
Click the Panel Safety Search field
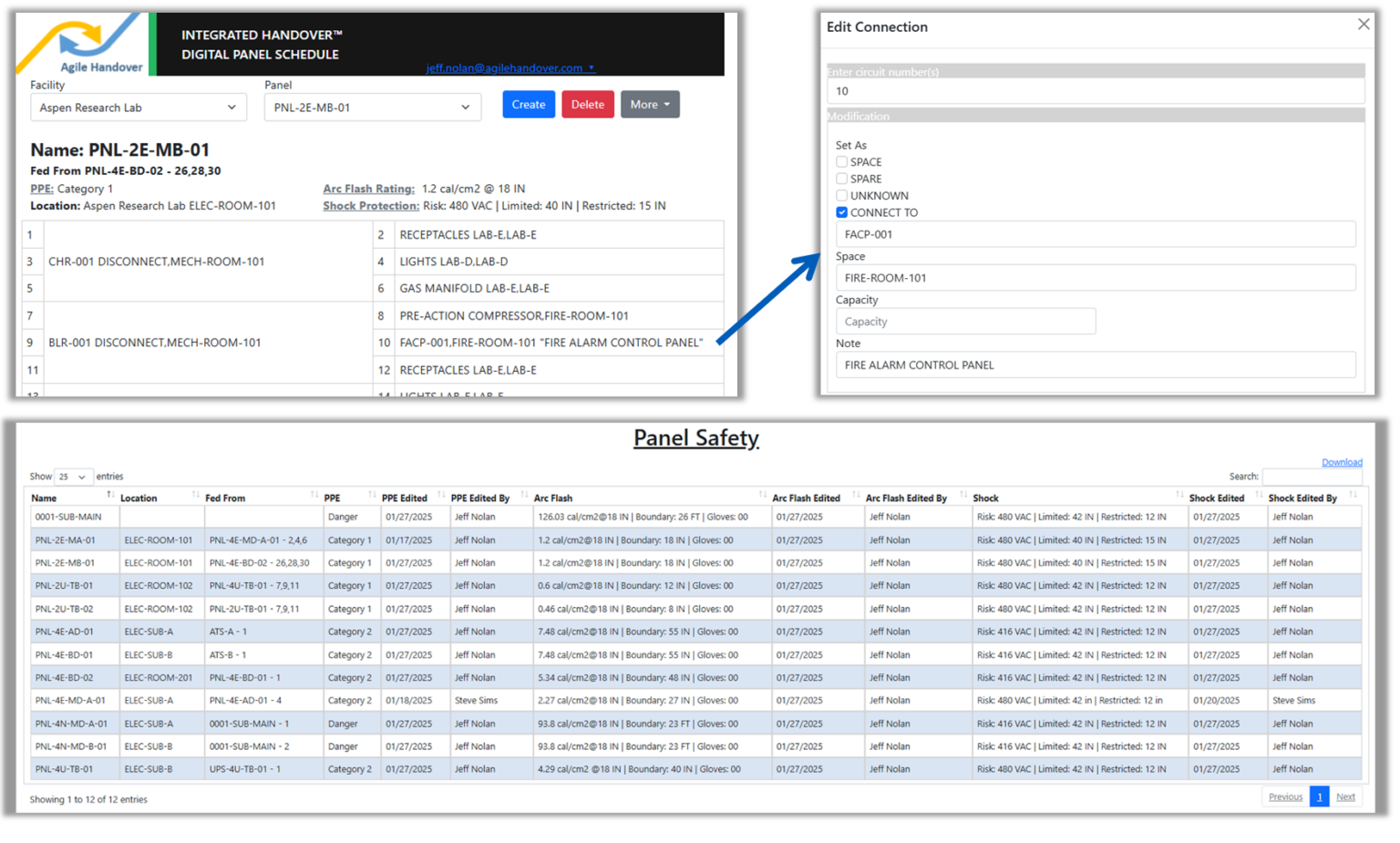1311,477
